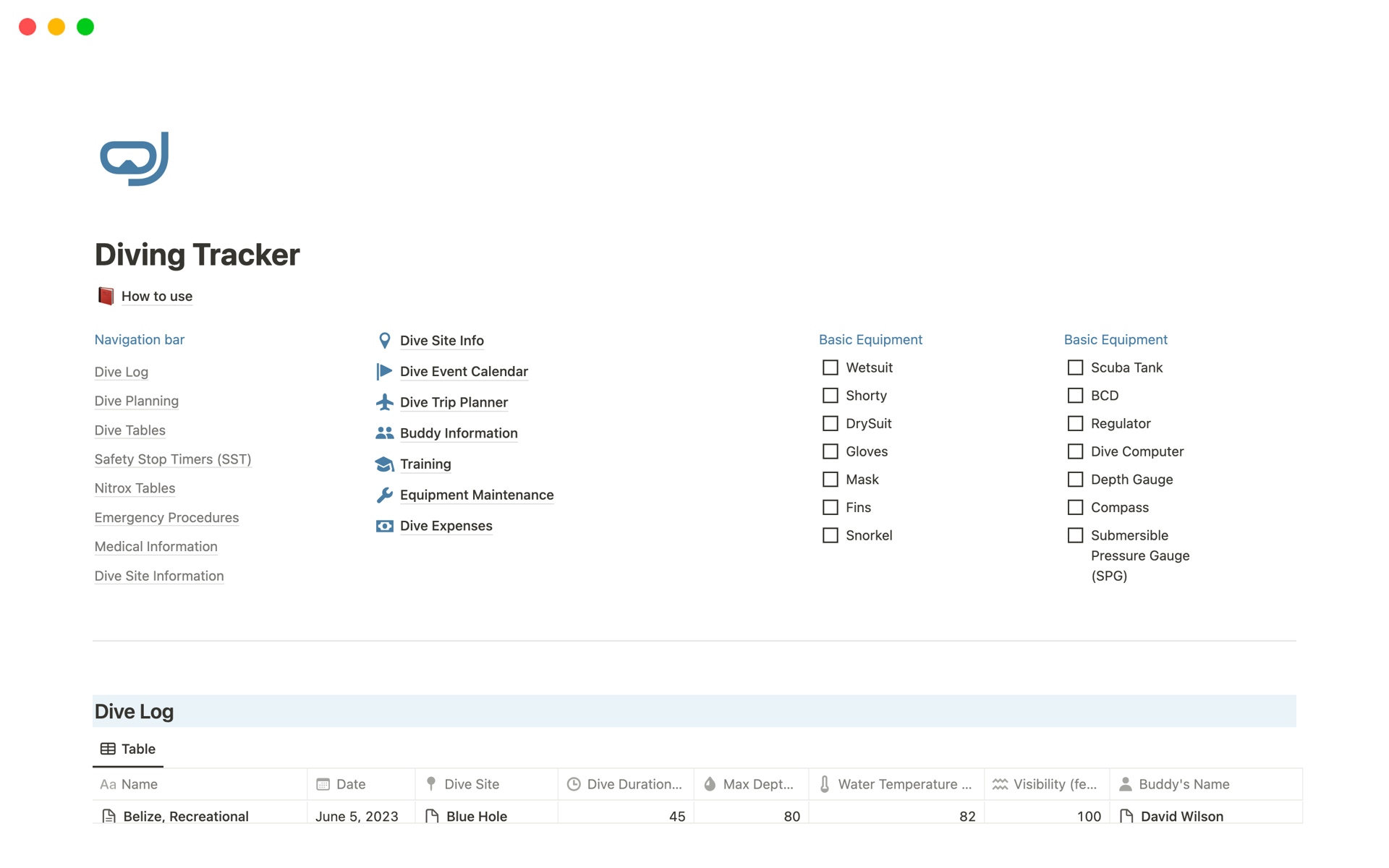Check the Wetsuit checkbox
1389x868 pixels.
[x=830, y=367]
